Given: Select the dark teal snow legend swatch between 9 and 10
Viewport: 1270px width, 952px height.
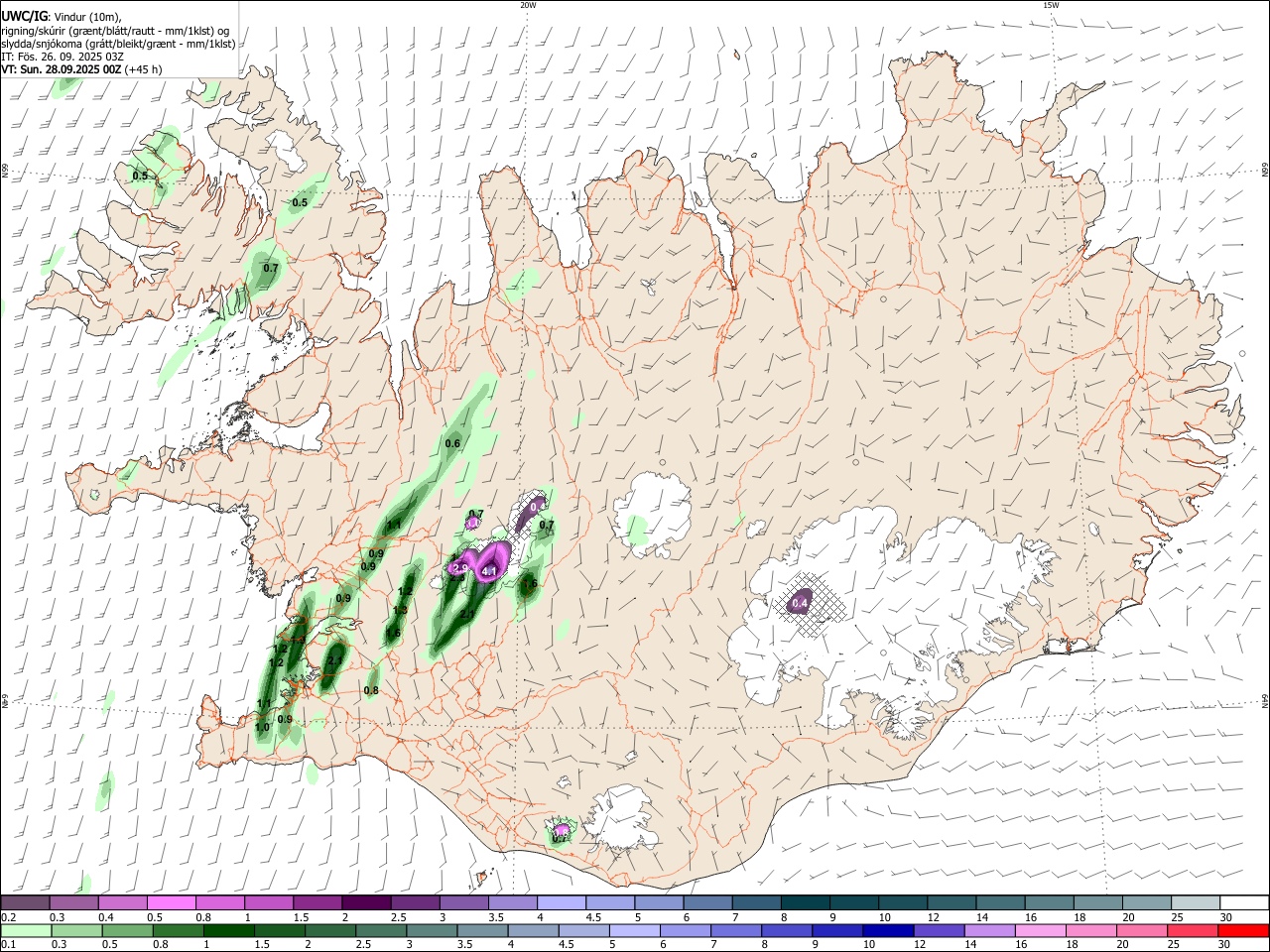Looking at the screenshot, I should pyautogui.click(x=853, y=903).
